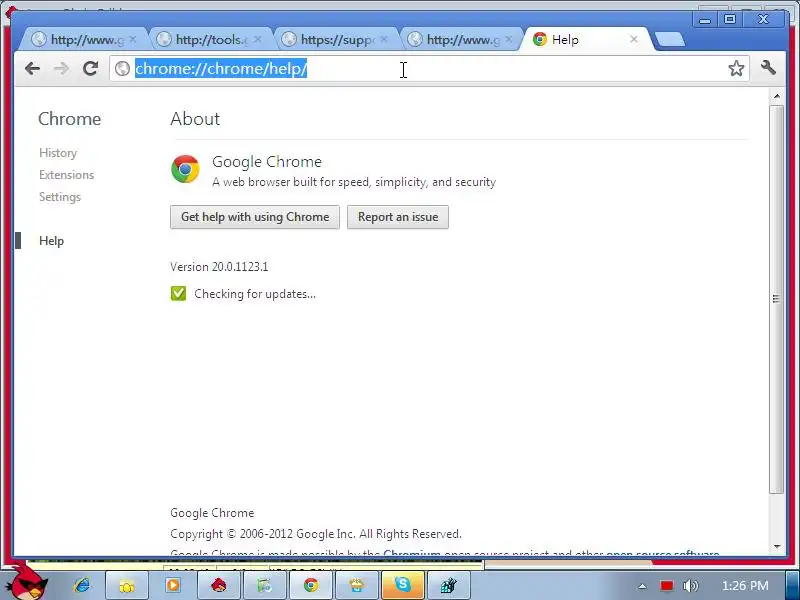The width and height of the screenshot is (800, 600).
Task: Click the Google Chrome product title
Action: point(267,162)
